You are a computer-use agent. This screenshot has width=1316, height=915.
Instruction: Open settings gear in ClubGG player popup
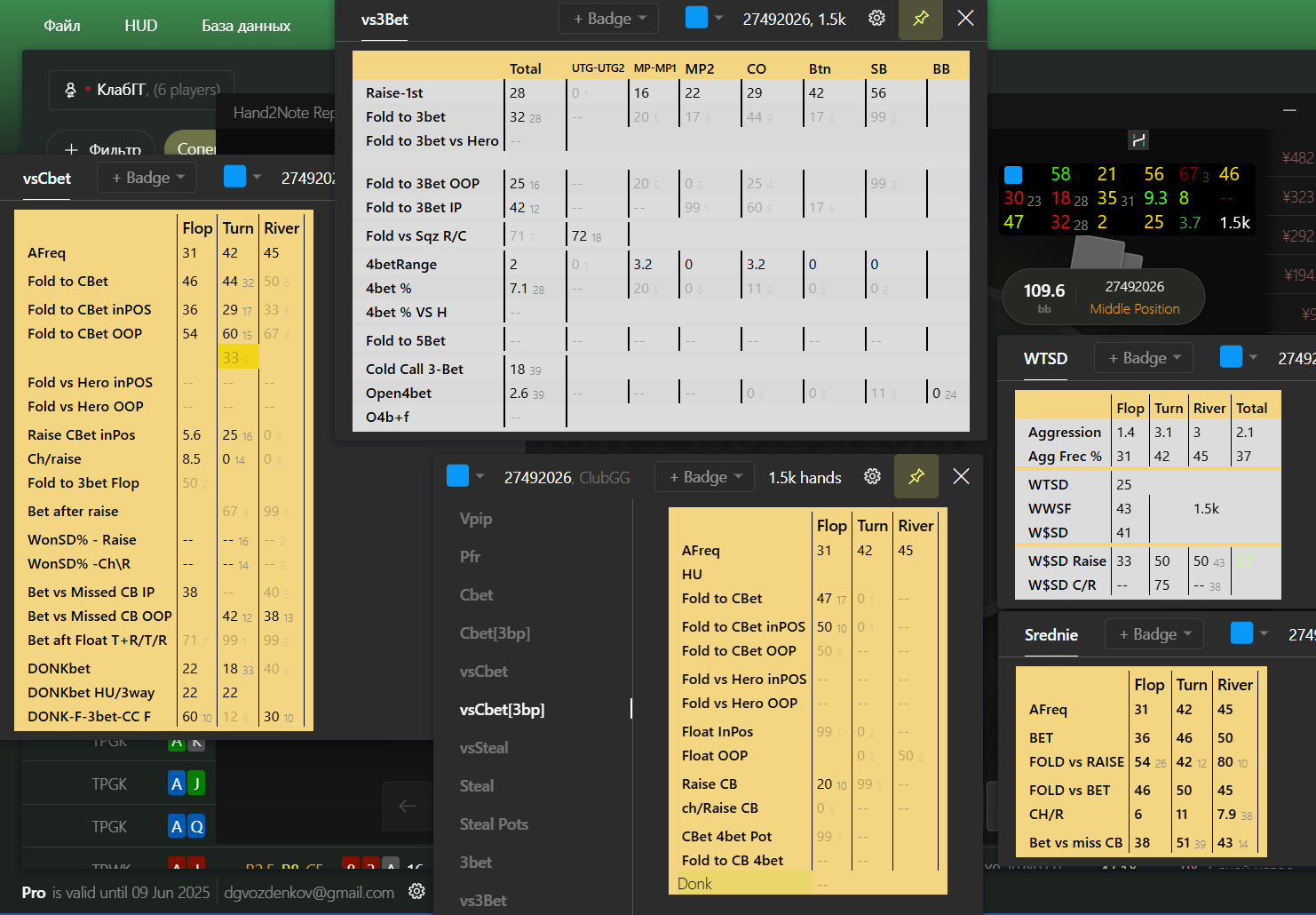(x=873, y=477)
